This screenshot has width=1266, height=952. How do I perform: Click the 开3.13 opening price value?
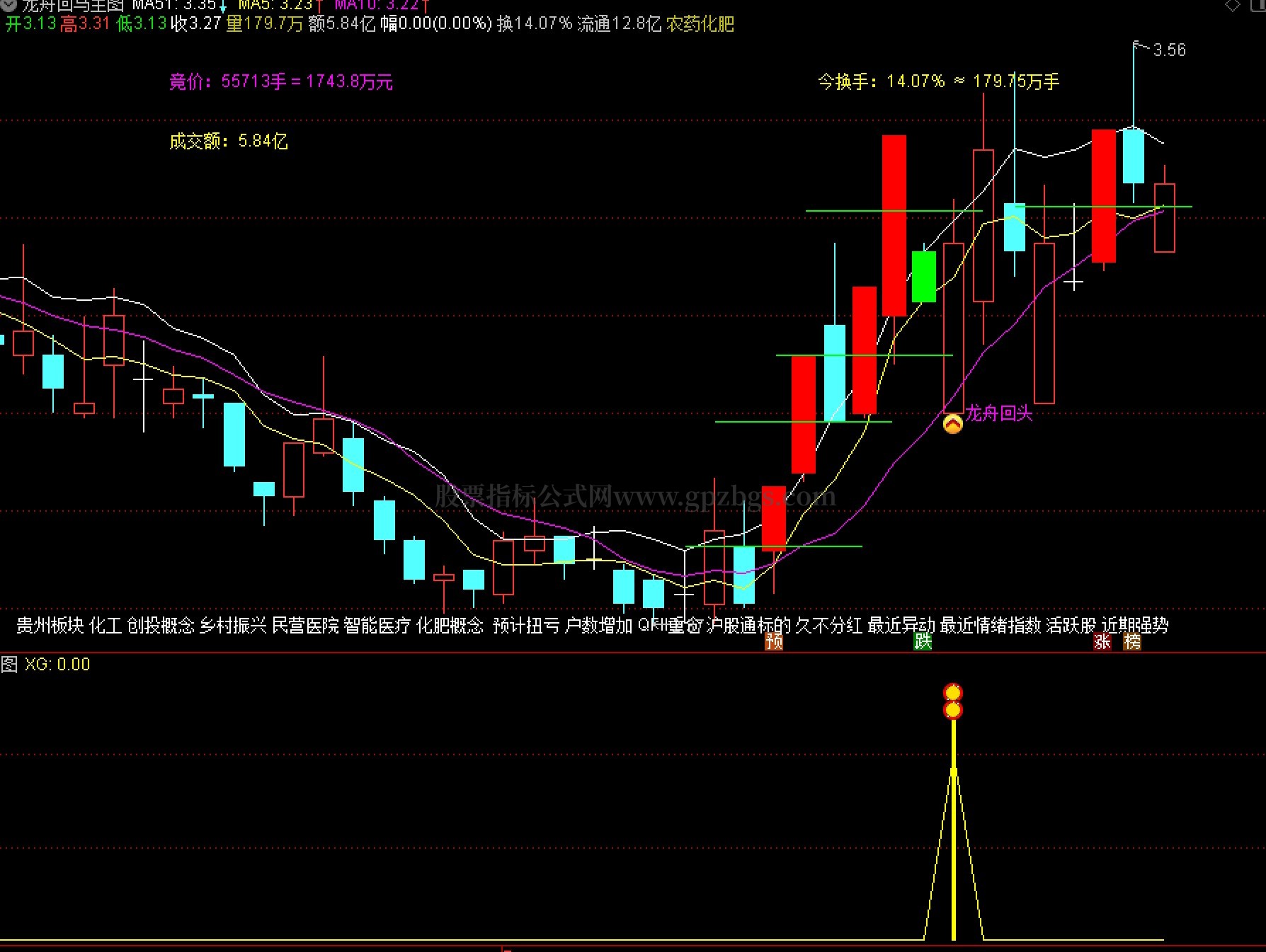click(x=31, y=24)
